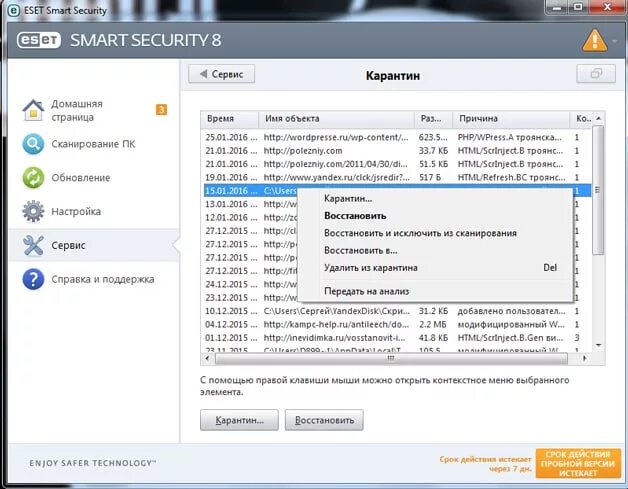Open 'Обновление' sidebar item
This screenshot has height=489, width=628.
coord(94,178)
